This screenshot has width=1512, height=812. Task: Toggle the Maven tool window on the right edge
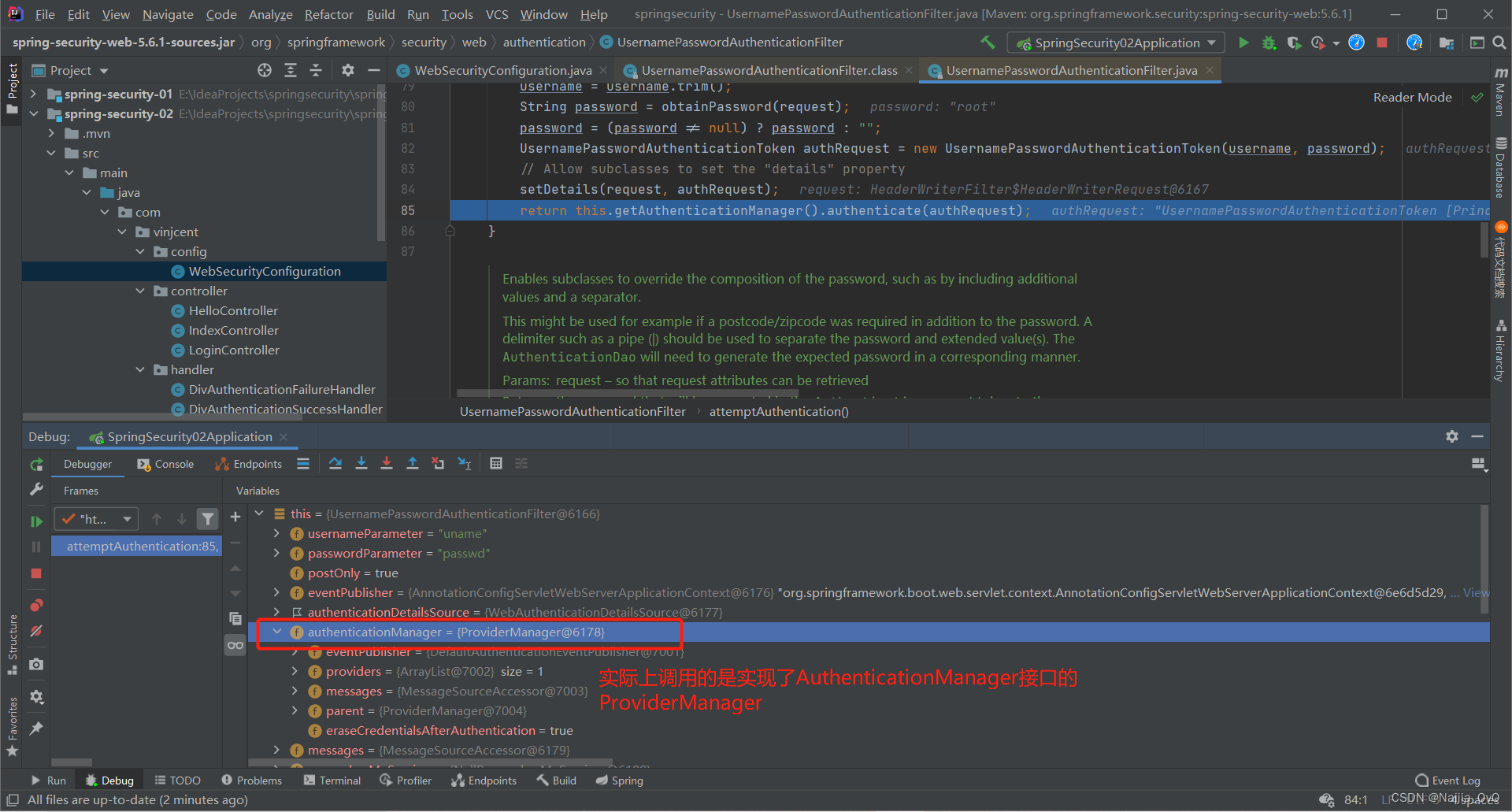1500,92
